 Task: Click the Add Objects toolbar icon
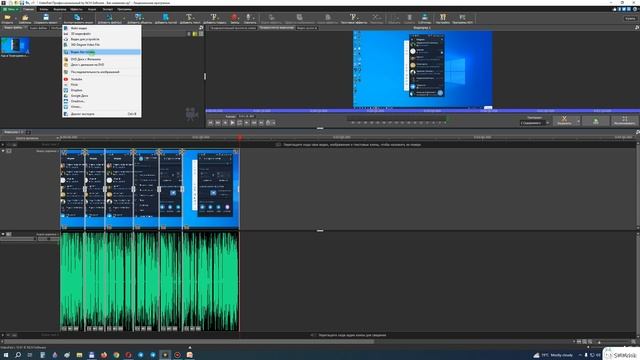139,18
